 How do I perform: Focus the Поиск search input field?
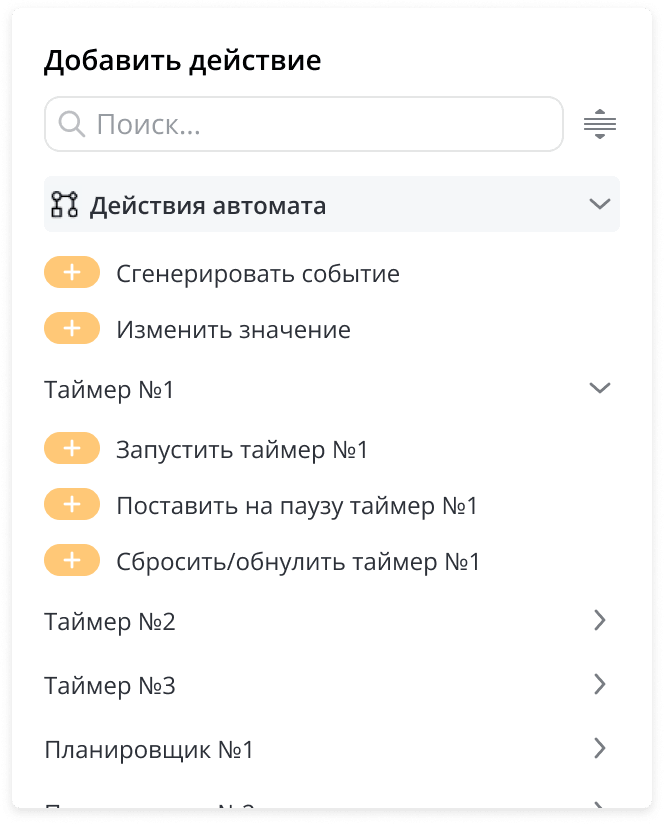[304, 124]
